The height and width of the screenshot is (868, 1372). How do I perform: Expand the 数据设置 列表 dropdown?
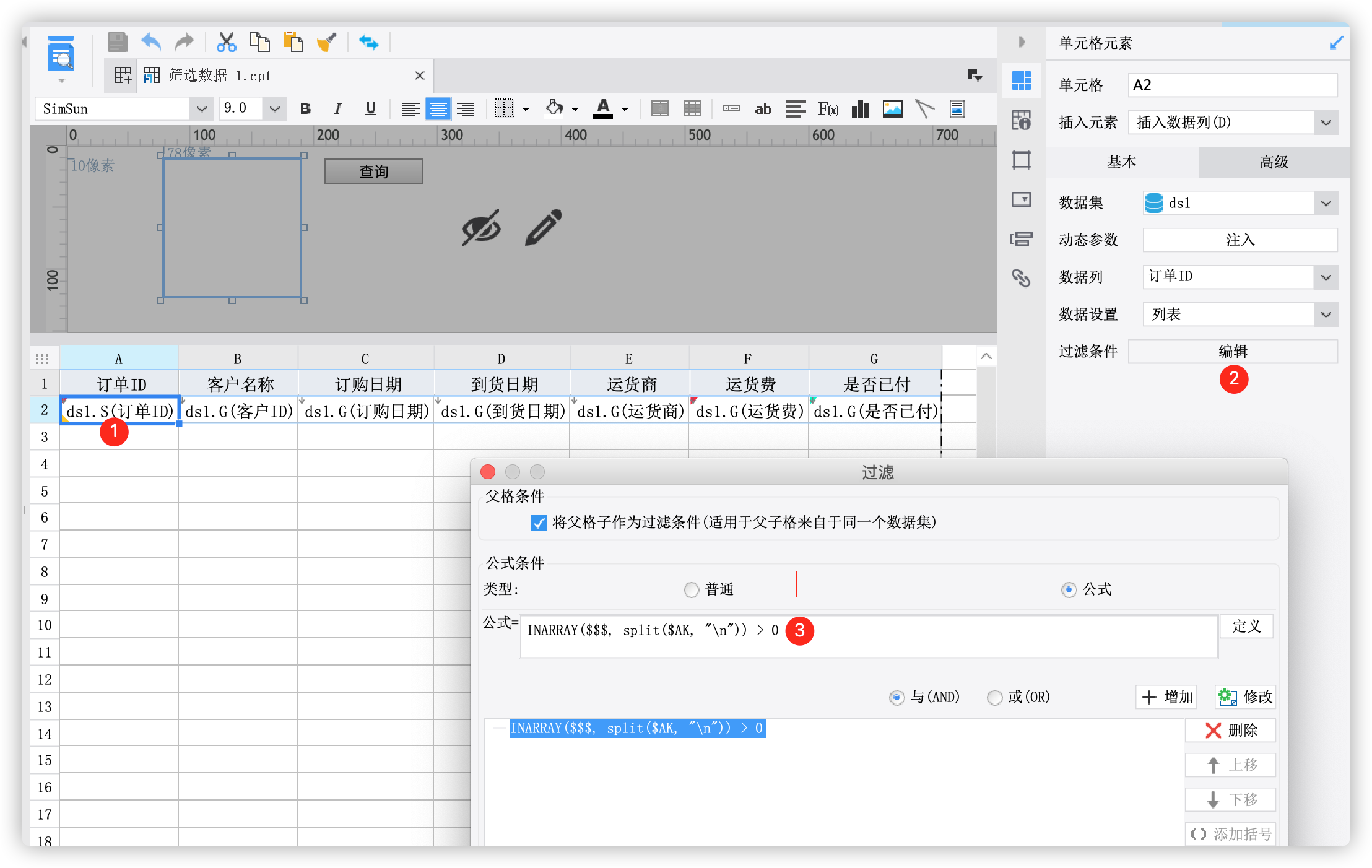click(x=1326, y=314)
